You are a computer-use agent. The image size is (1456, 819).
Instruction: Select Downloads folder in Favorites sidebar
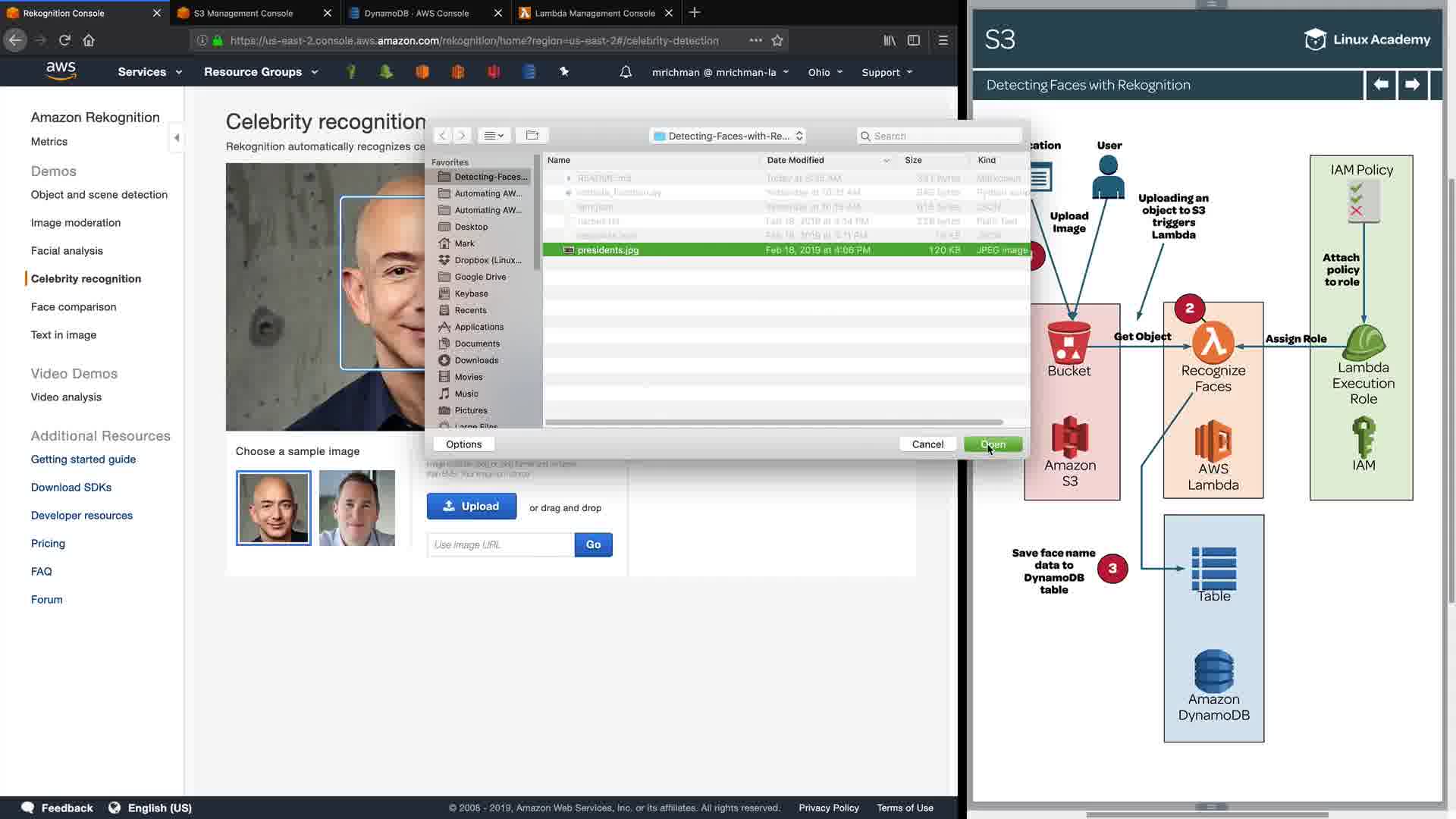[476, 360]
